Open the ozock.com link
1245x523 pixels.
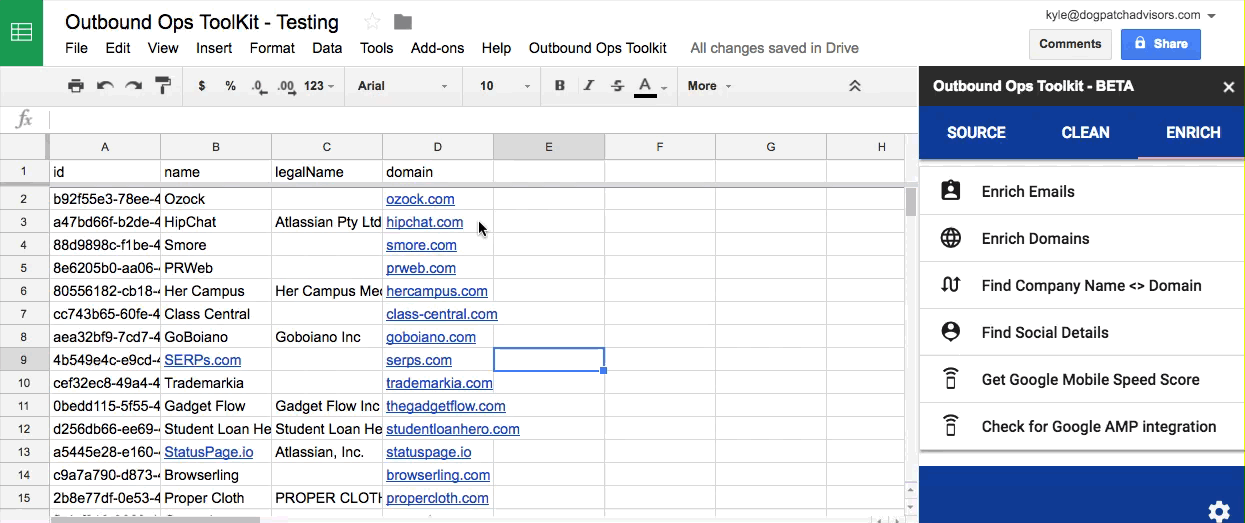coord(420,199)
